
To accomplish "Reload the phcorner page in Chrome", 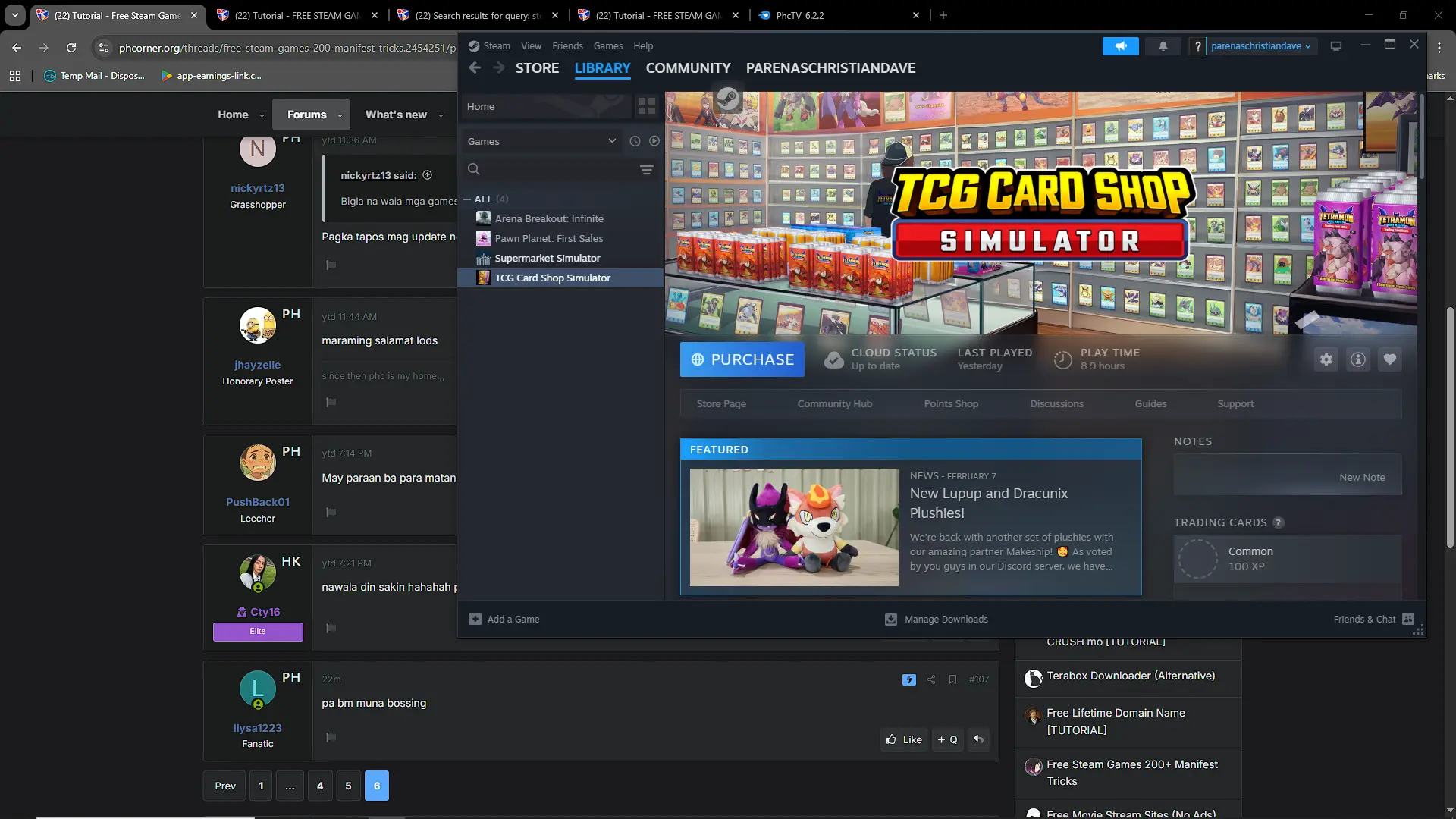I will pyautogui.click(x=71, y=48).
